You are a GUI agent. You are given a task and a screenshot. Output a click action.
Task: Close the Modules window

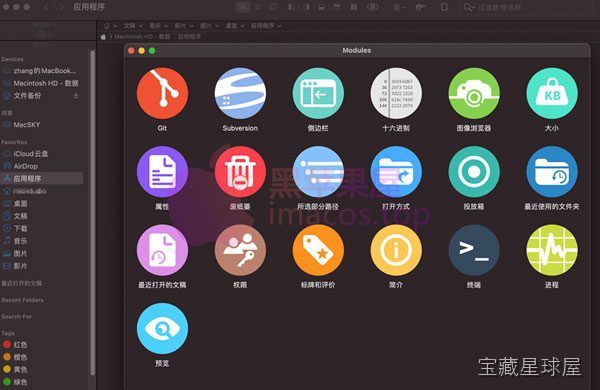pos(131,51)
